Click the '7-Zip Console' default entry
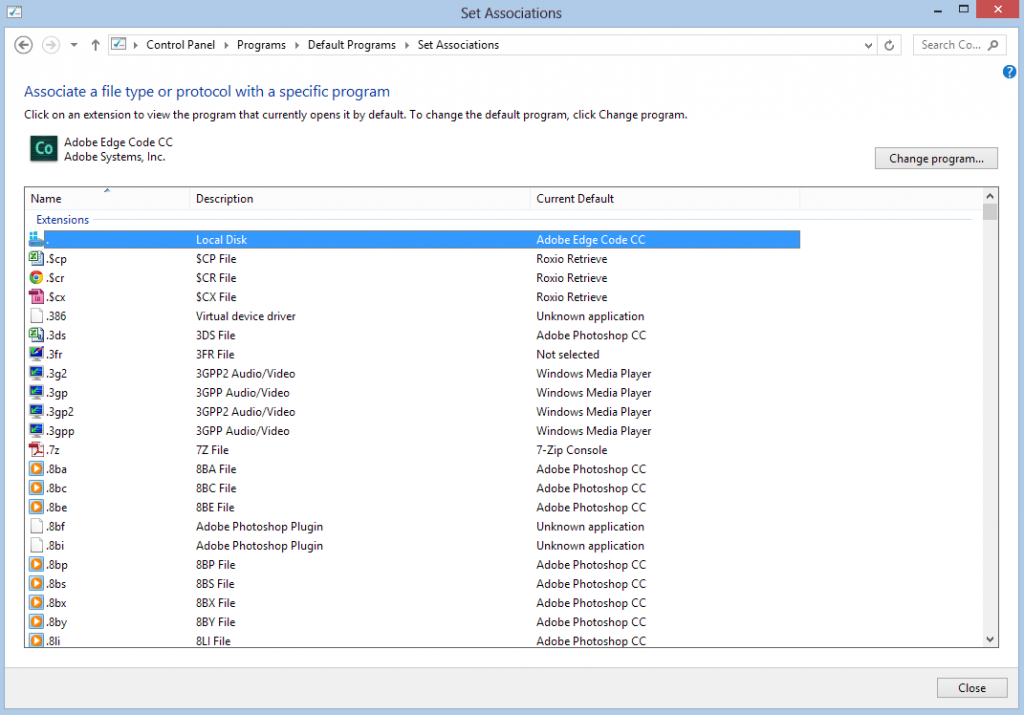This screenshot has height=715, width=1024. pos(571,450)
